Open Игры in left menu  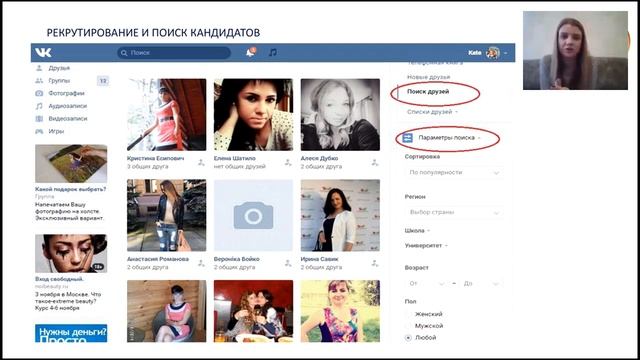56,131
